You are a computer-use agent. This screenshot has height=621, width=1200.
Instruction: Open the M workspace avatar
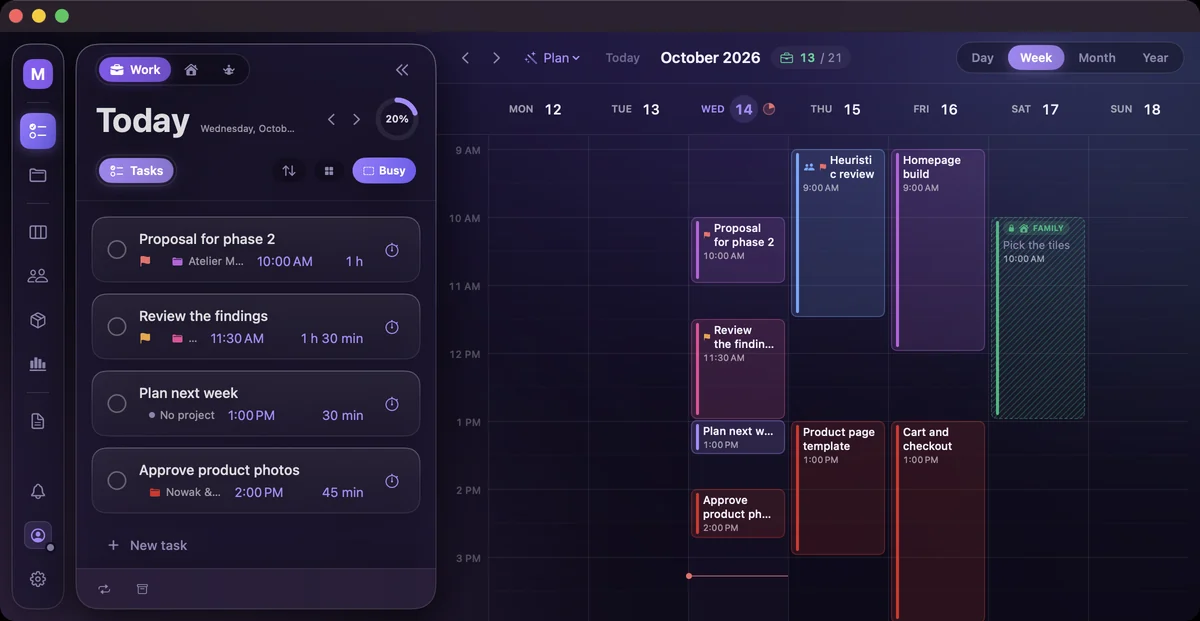[38, 74]
